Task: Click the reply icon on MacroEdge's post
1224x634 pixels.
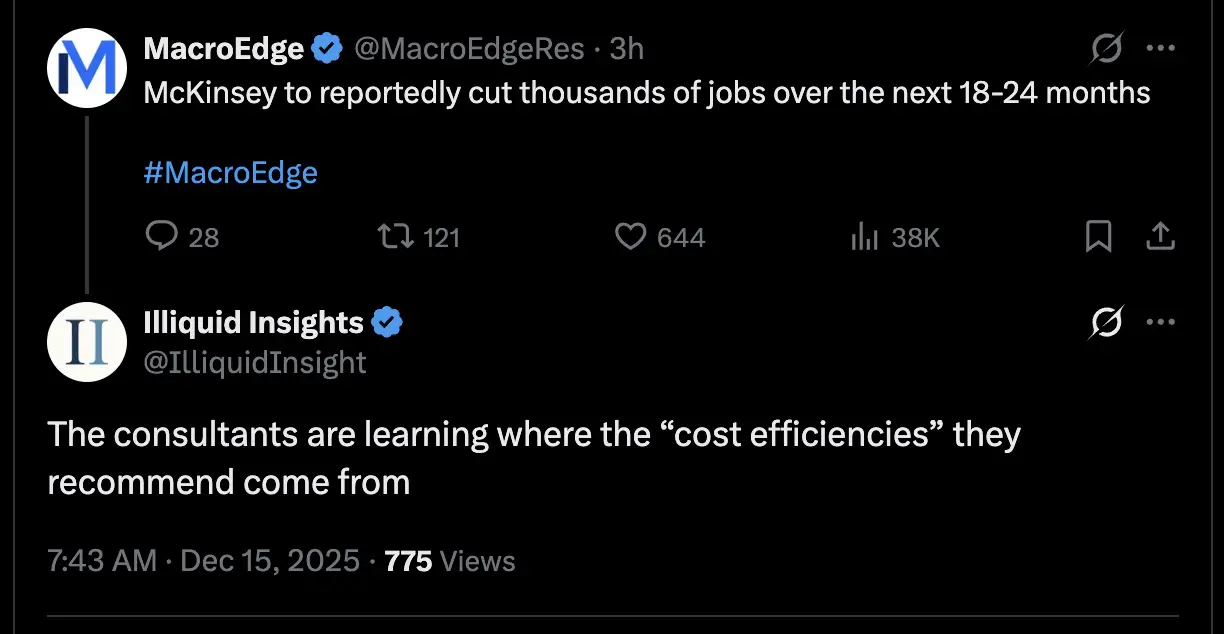Action: [x=161, y=236]
